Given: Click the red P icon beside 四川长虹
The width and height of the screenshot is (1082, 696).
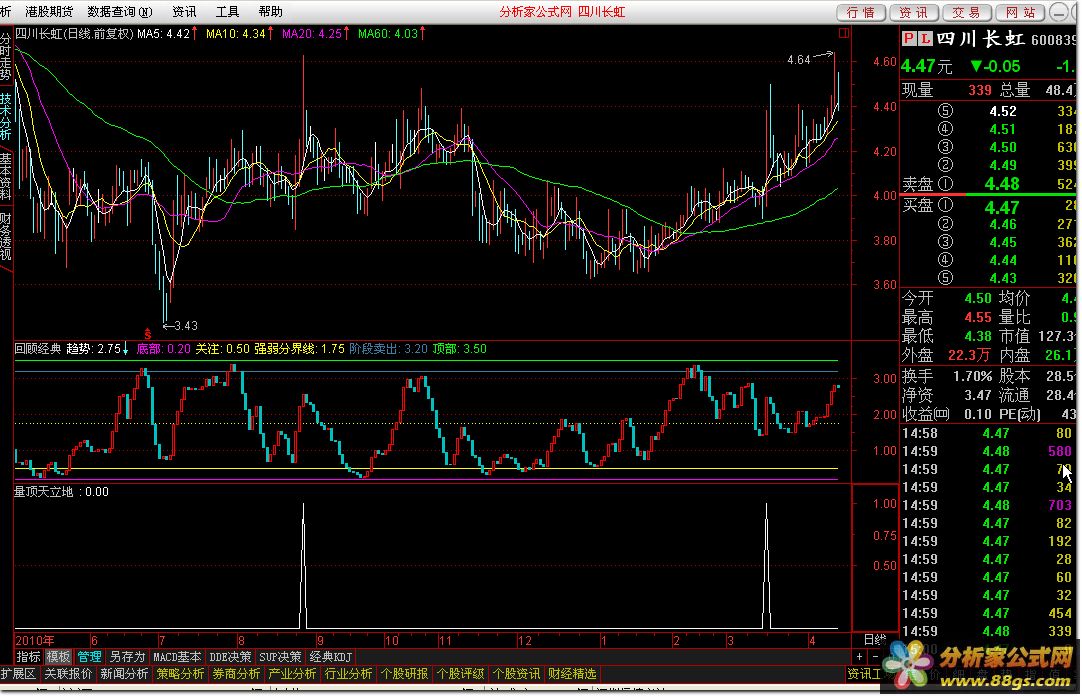Looking at the screenshot, I should (x=909, y=39).
